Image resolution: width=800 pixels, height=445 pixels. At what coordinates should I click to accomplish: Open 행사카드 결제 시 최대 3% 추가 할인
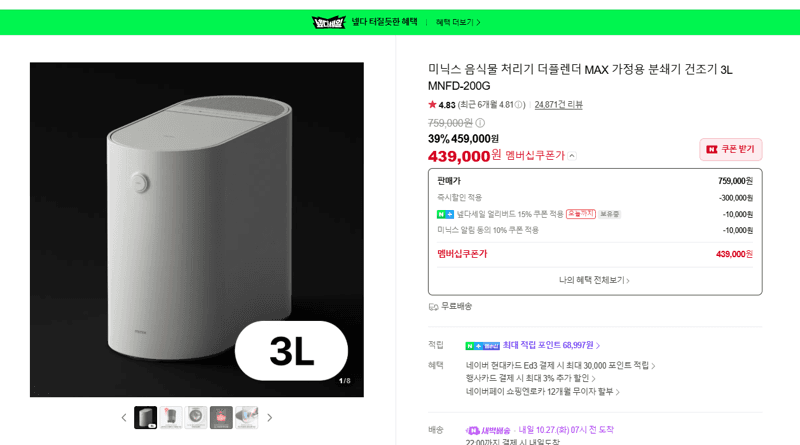point(531,378)
